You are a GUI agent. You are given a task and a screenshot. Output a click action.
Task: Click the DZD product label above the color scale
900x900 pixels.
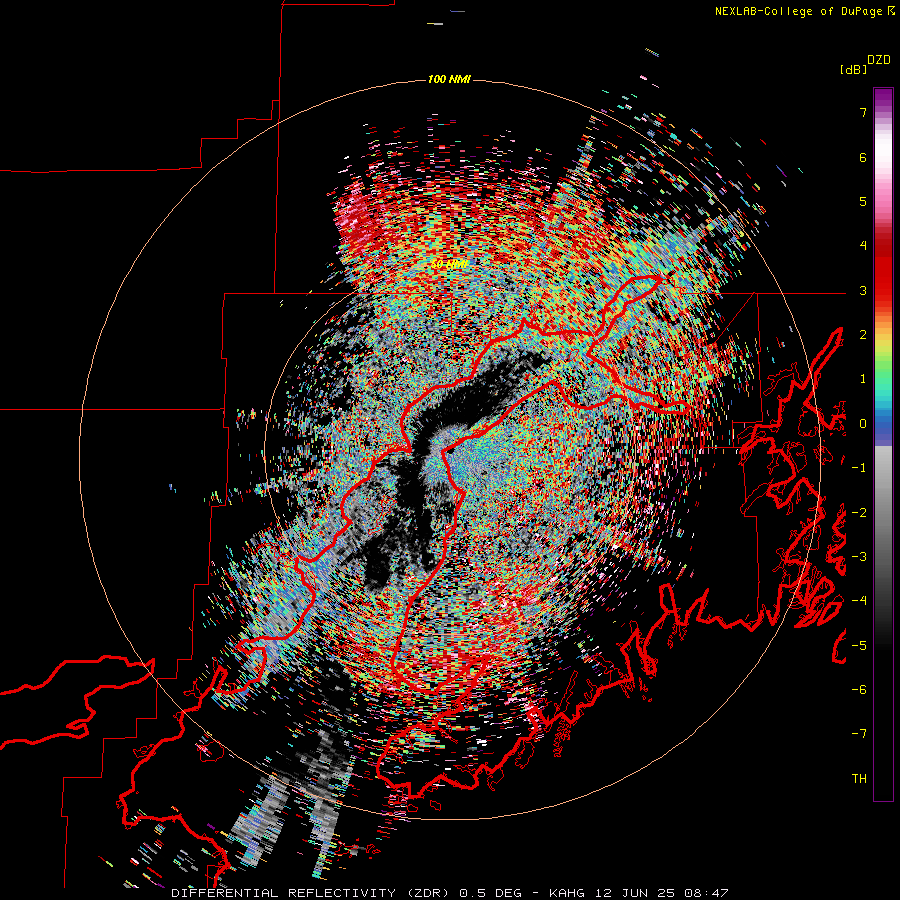tap(879, 60)
